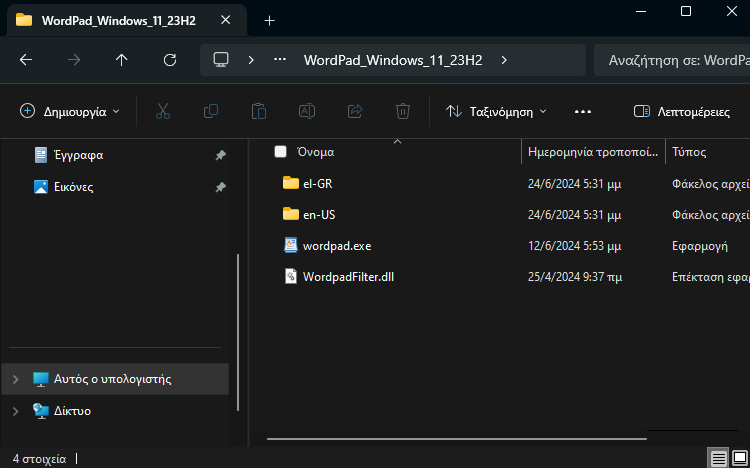Image resolution: width=750 pixels, height=468 pixels.
Task: Switch to the large thumbnails view
Action: coord(738,458)
